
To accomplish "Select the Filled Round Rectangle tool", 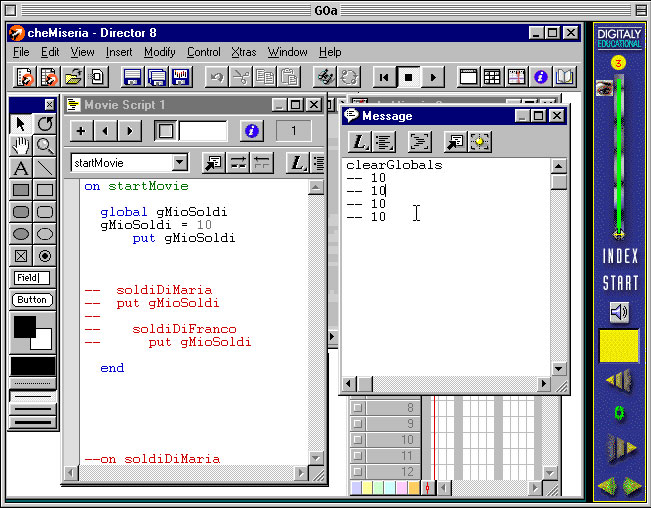I will pos(21,212).
